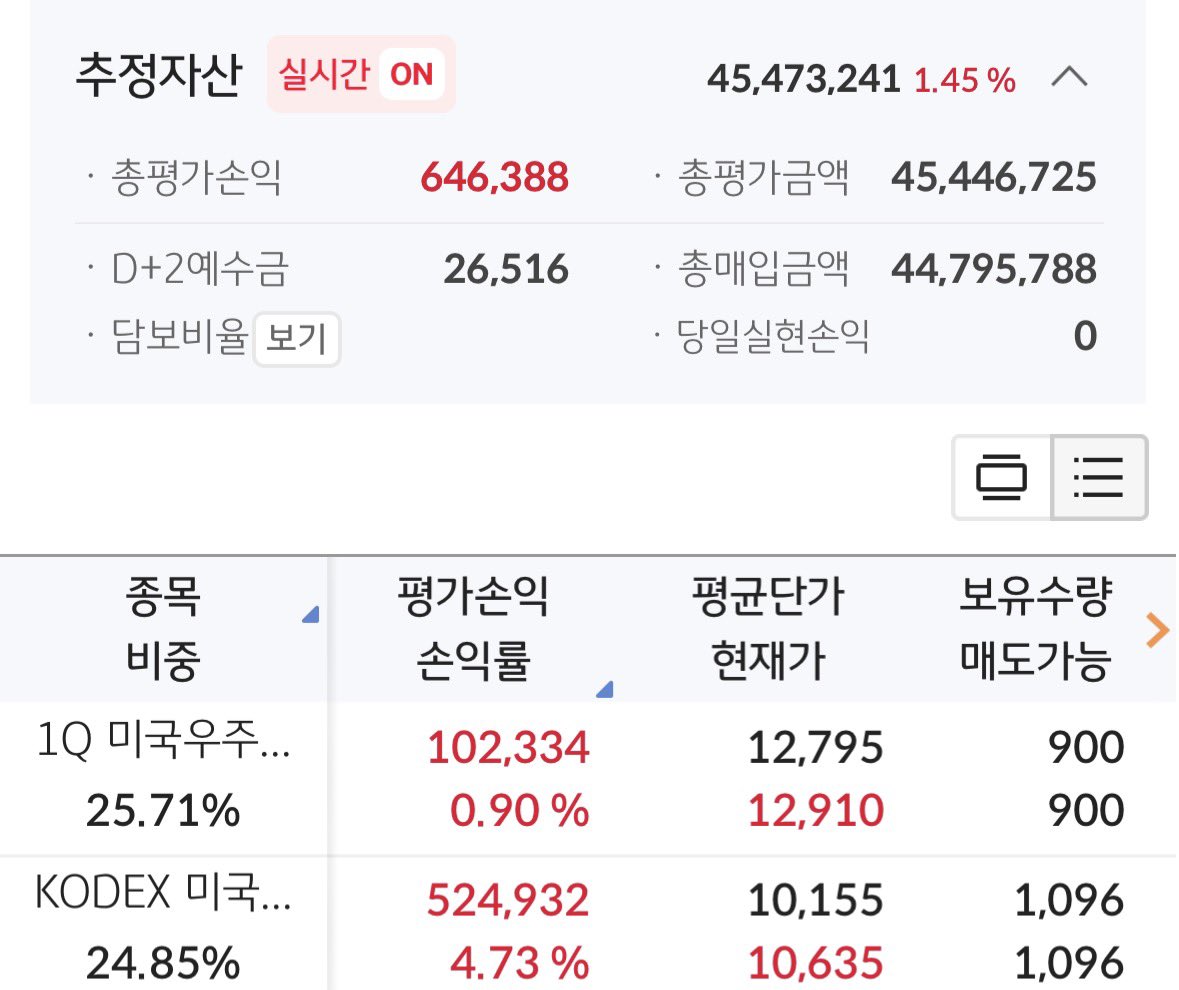The width and height of the screenshot is (1179, 990).
Task: Sort by the 평가손익 손익률 column header
Action: tap(473, 628)
